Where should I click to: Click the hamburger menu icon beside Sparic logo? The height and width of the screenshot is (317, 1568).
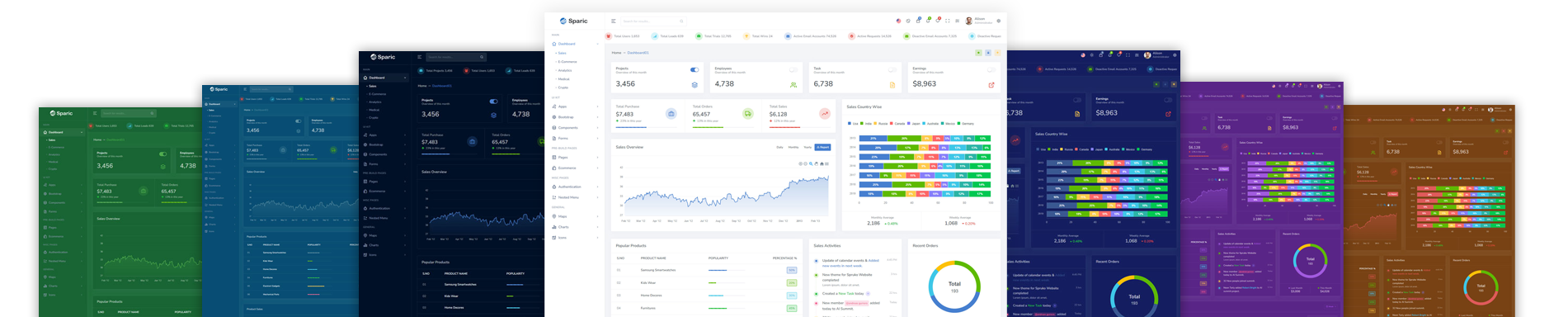613,21
